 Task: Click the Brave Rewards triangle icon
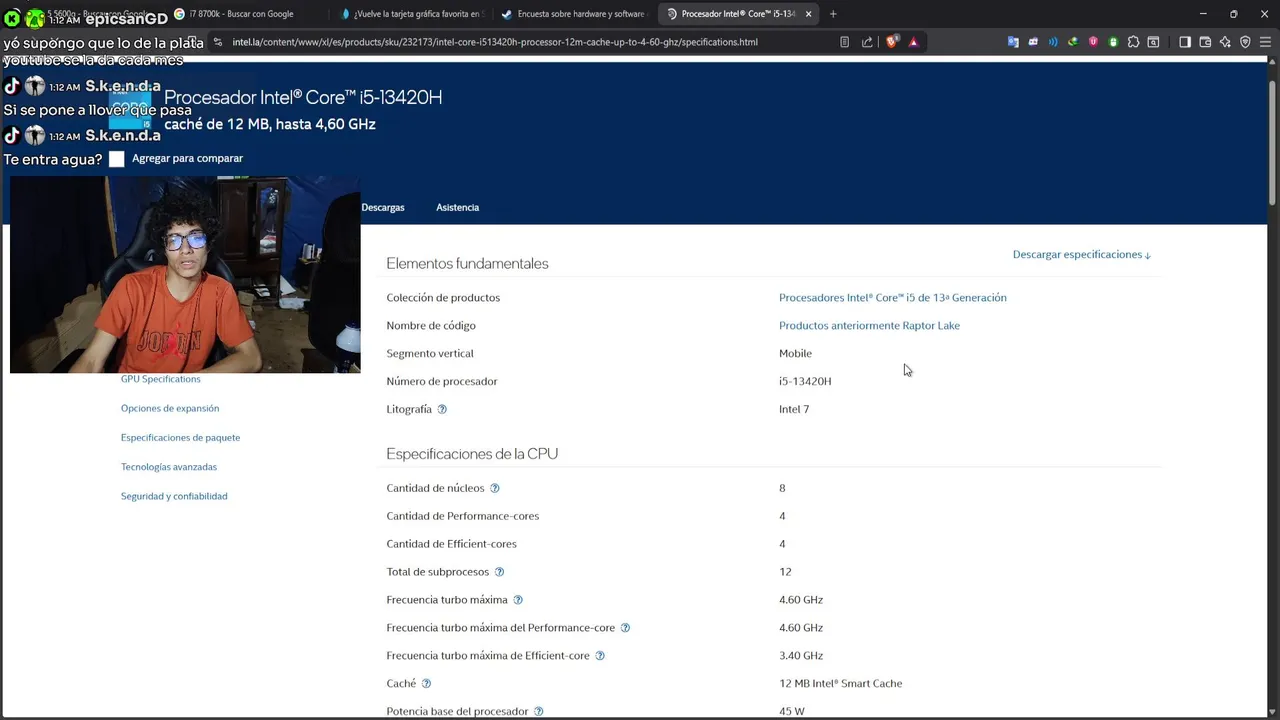pyautogui.click(x=913, y=42)
